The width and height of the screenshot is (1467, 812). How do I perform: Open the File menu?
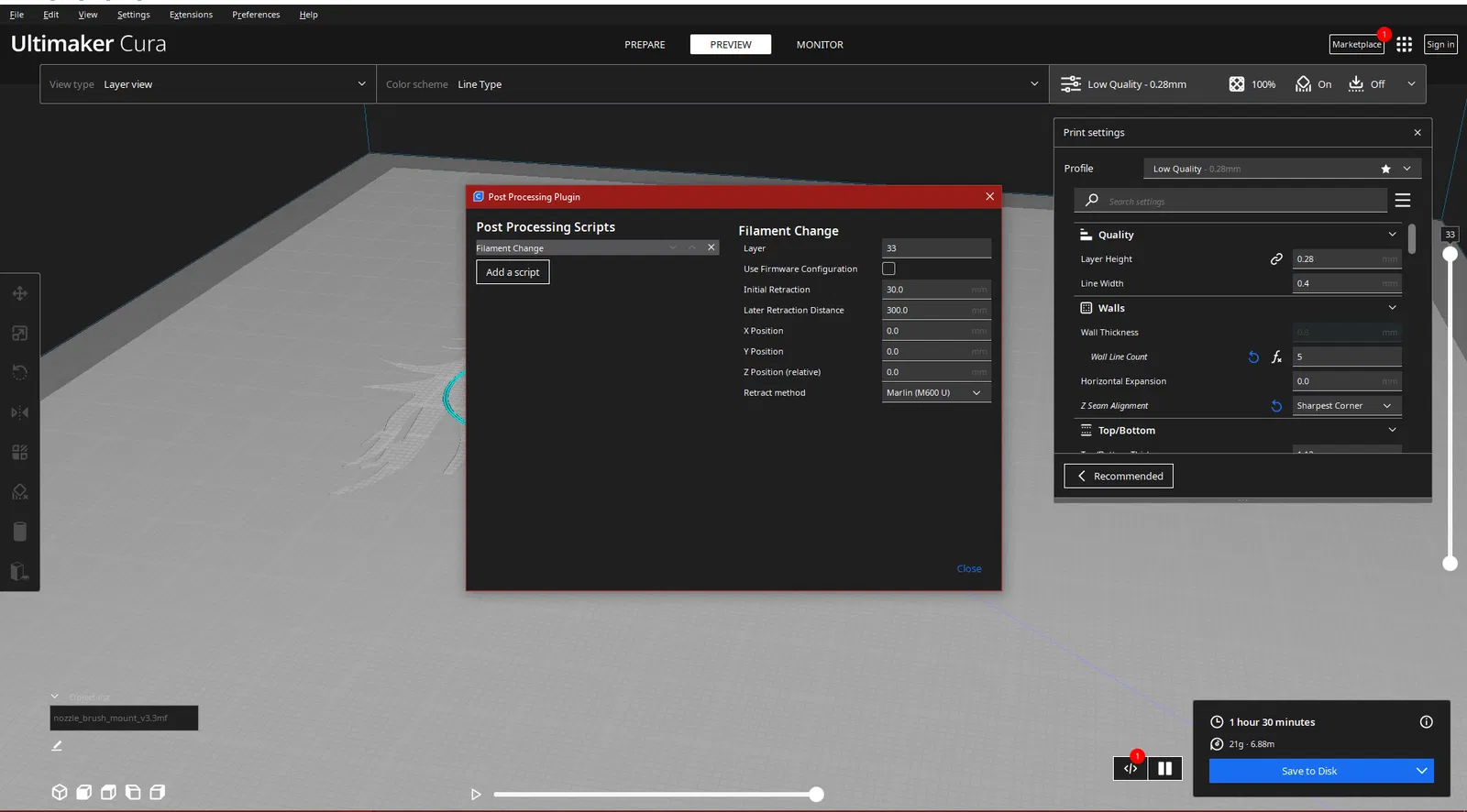pos(17,15)
